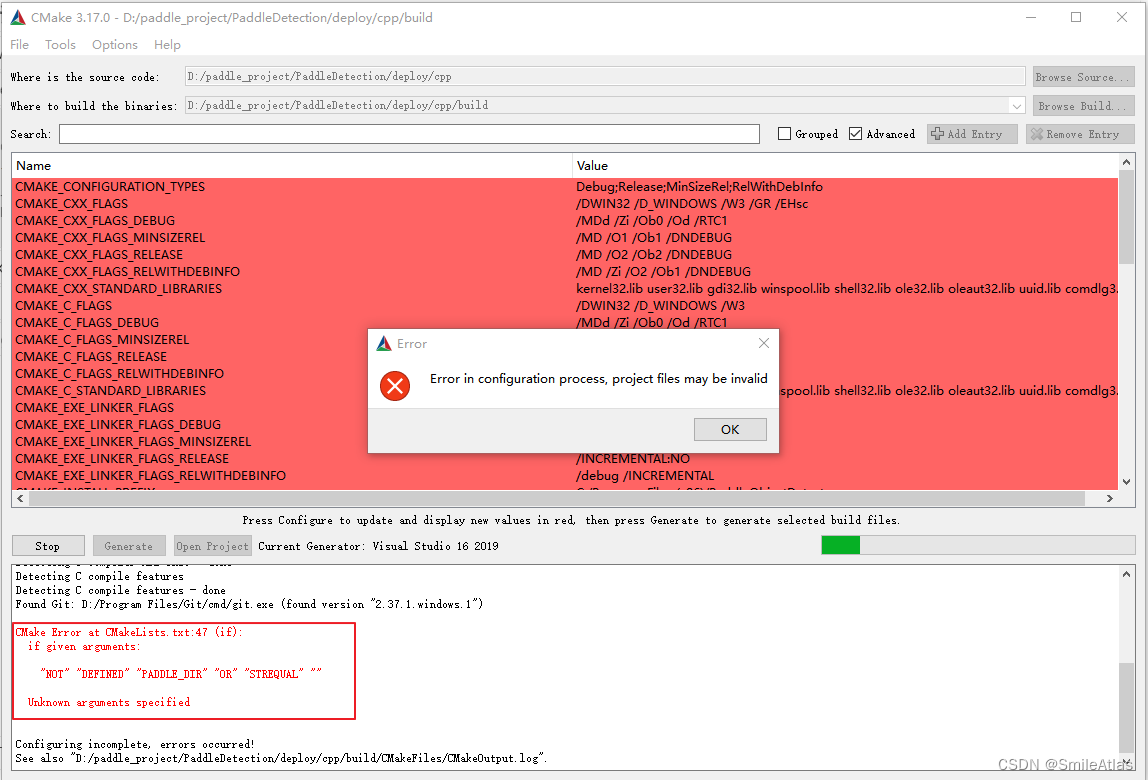Enable the Grouped checkbox
This screenshot has width=1148, height=780.
click(784, 134)
